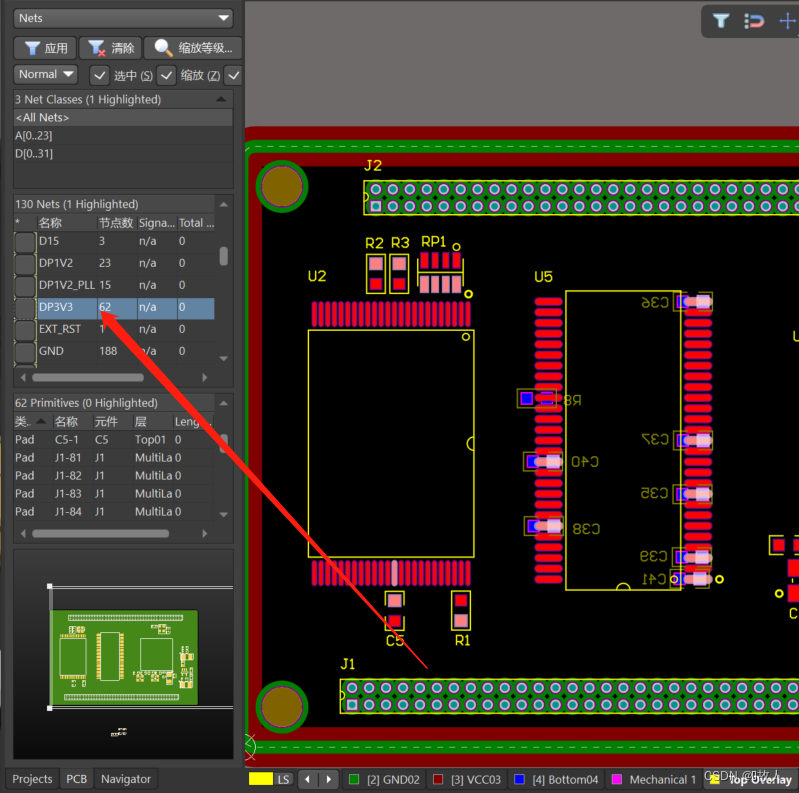Switch to the Navigator tab

pyautogui.click(x=126, y=779)
